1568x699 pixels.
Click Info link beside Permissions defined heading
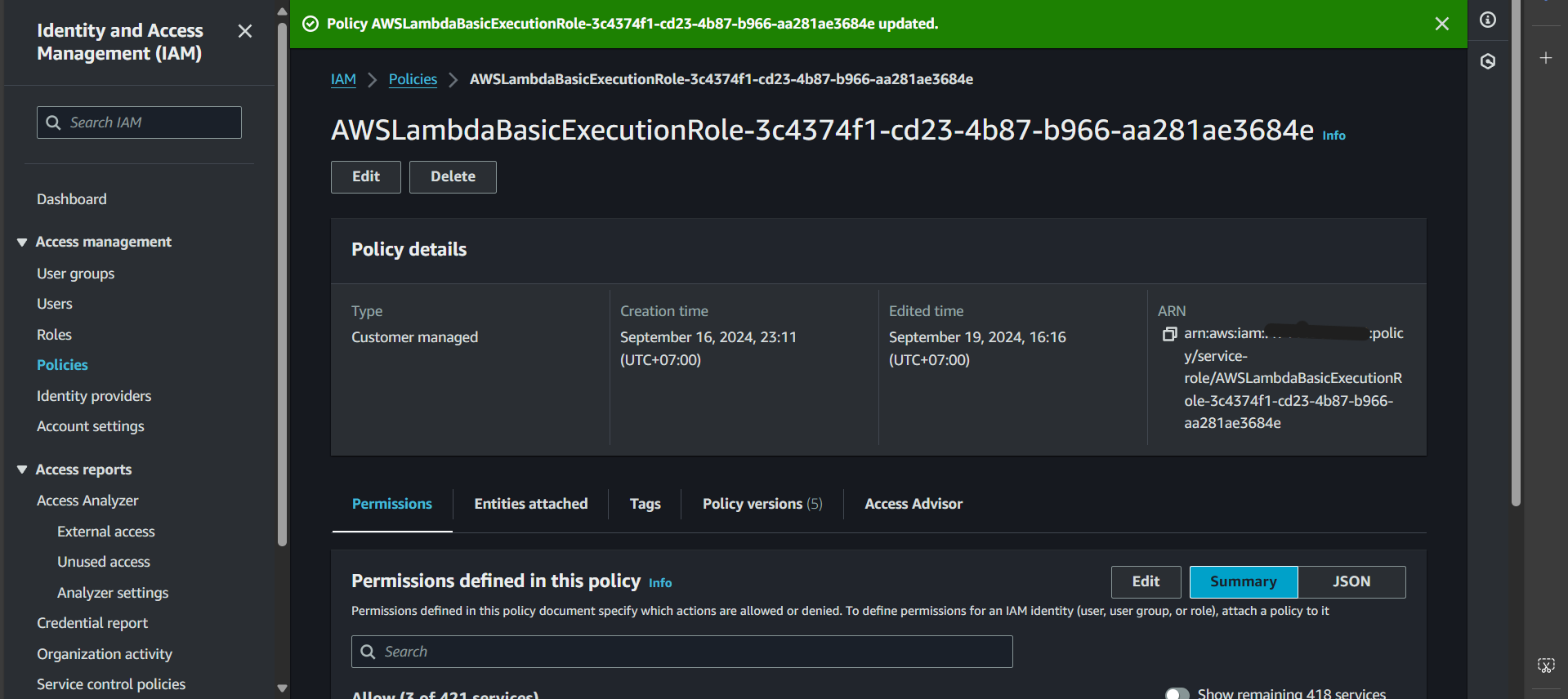coord(660,583)
